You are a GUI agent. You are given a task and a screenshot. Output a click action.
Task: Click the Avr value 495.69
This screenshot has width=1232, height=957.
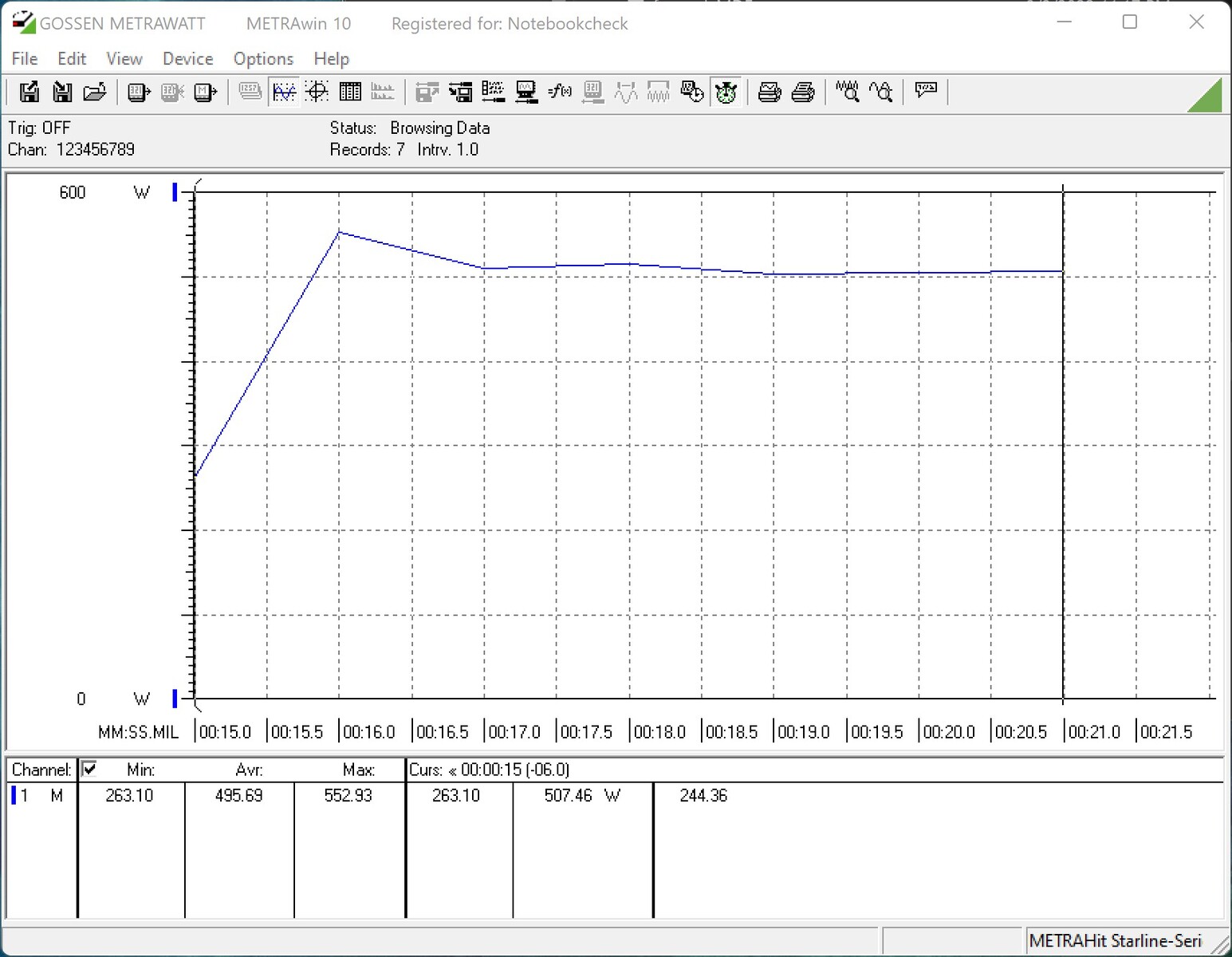coord(238,795)
